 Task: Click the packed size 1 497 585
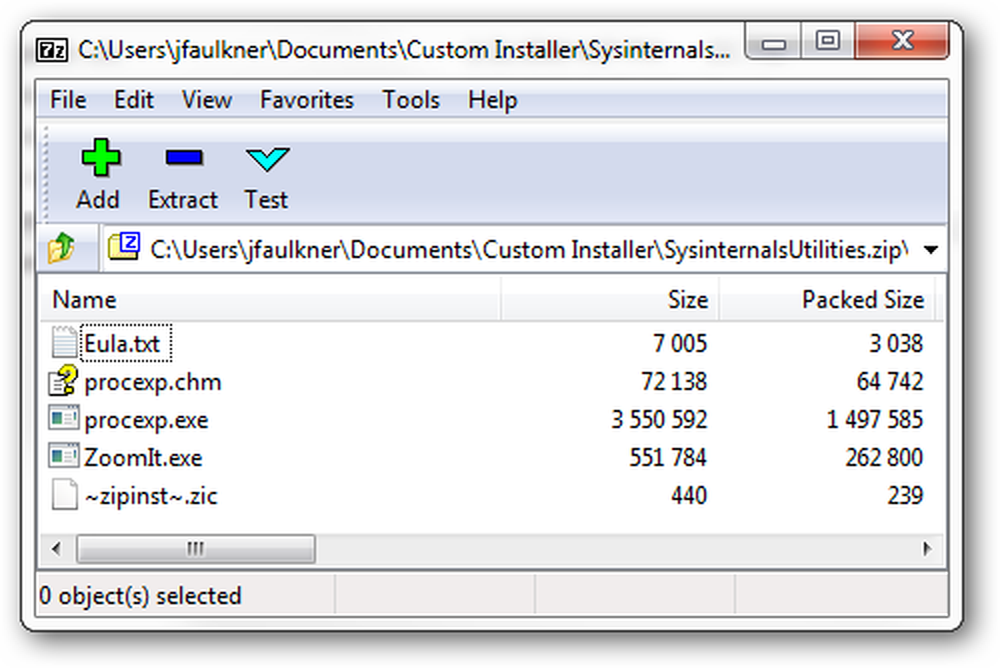(x=874, y=419)
